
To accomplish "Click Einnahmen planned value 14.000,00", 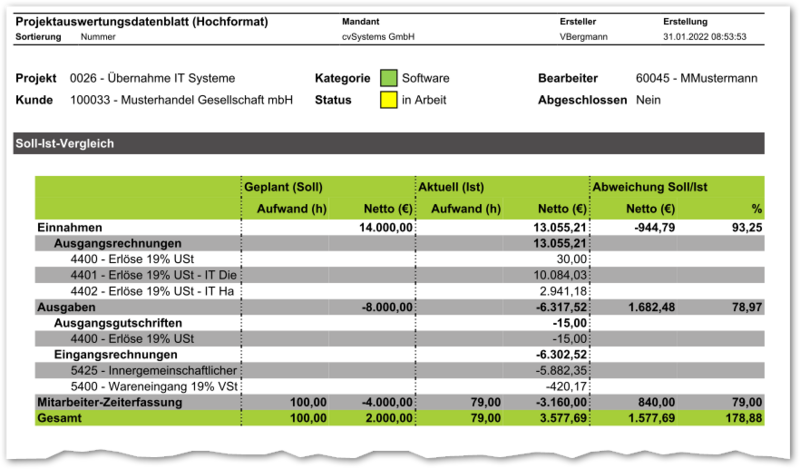I will click(x=386, y=228).
